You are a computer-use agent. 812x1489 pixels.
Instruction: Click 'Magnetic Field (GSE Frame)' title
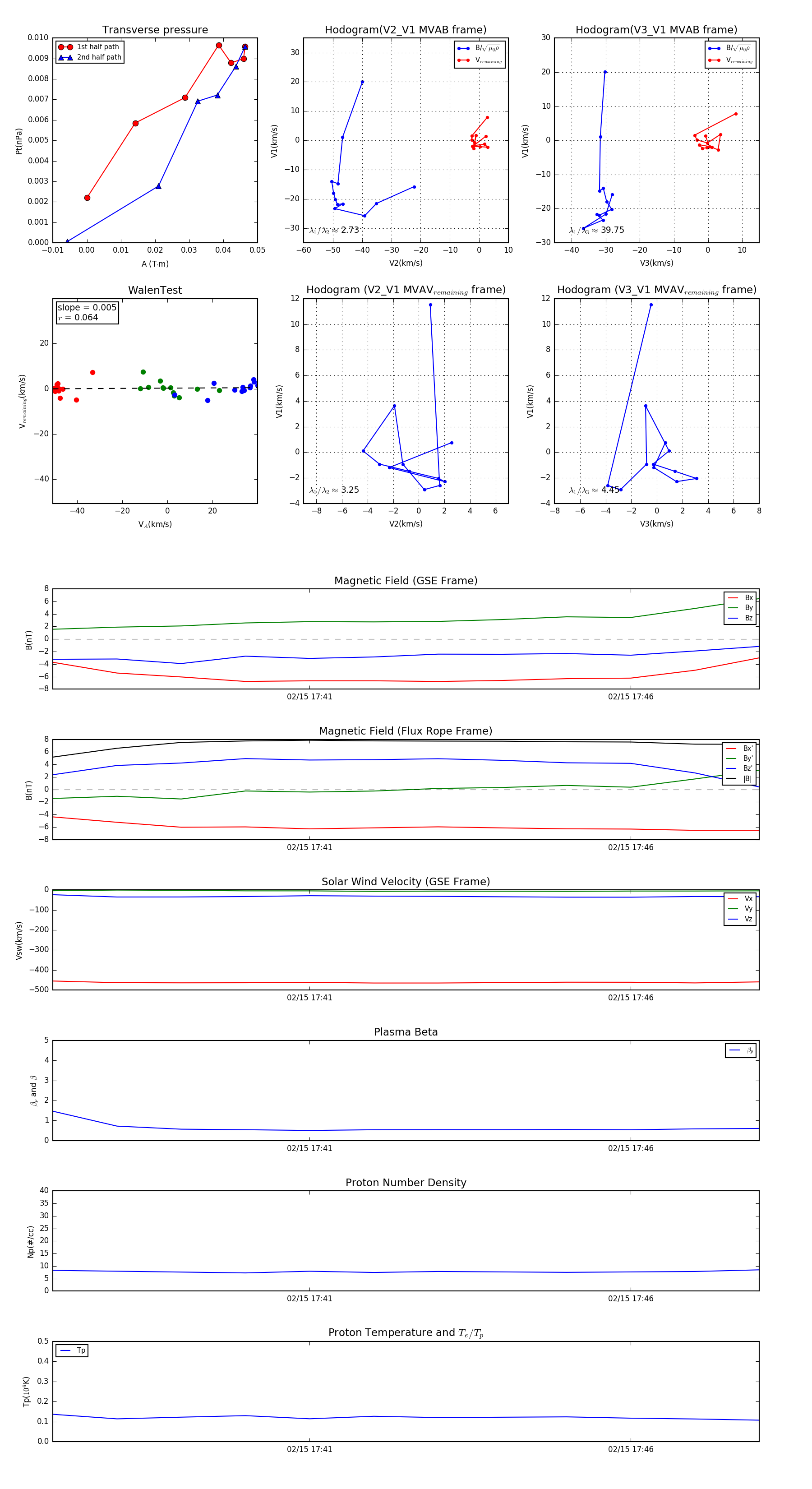click(x=406, y=581)
